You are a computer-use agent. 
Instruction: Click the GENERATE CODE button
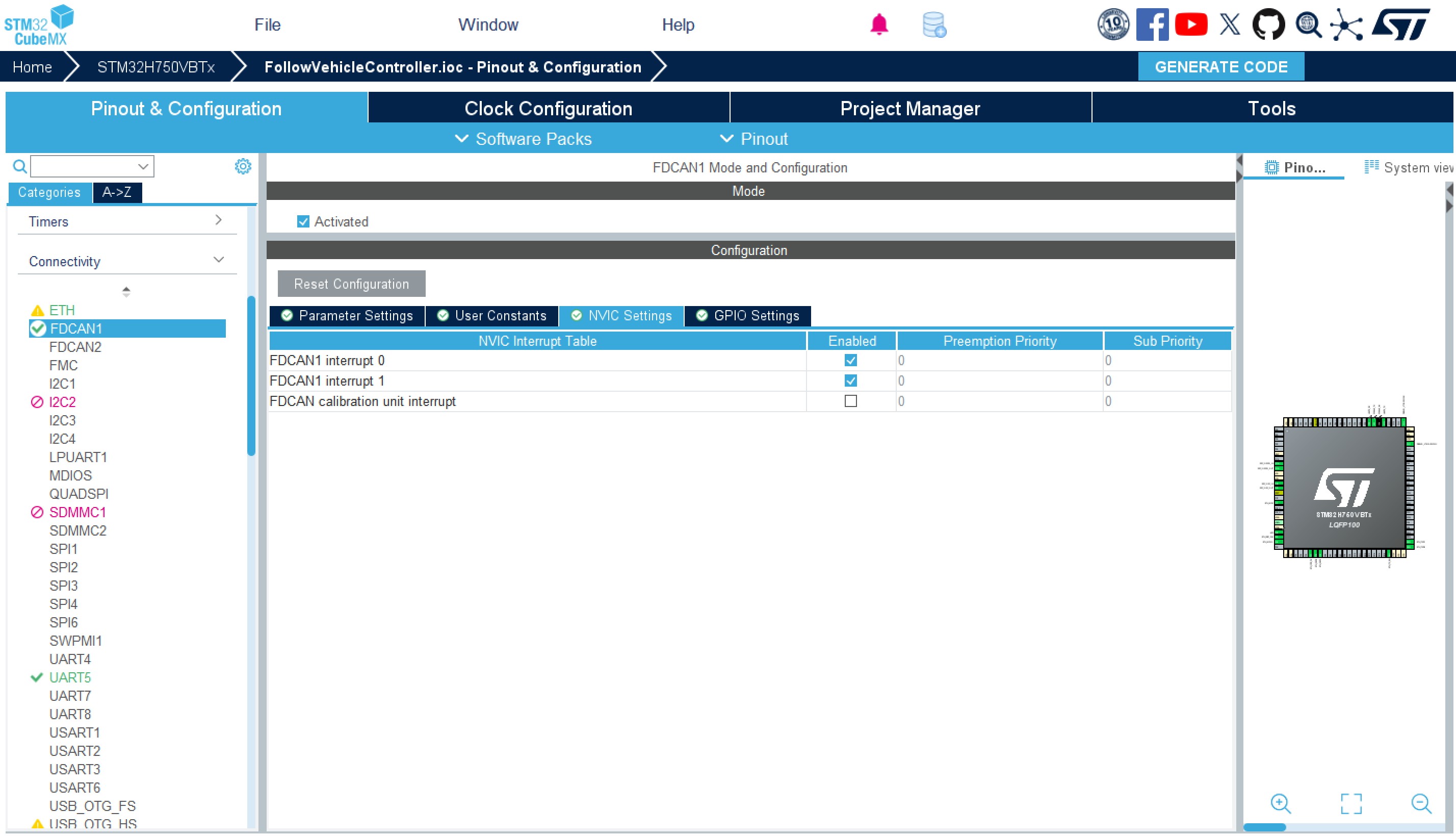pyautogui.click(x=1220, y=67)
